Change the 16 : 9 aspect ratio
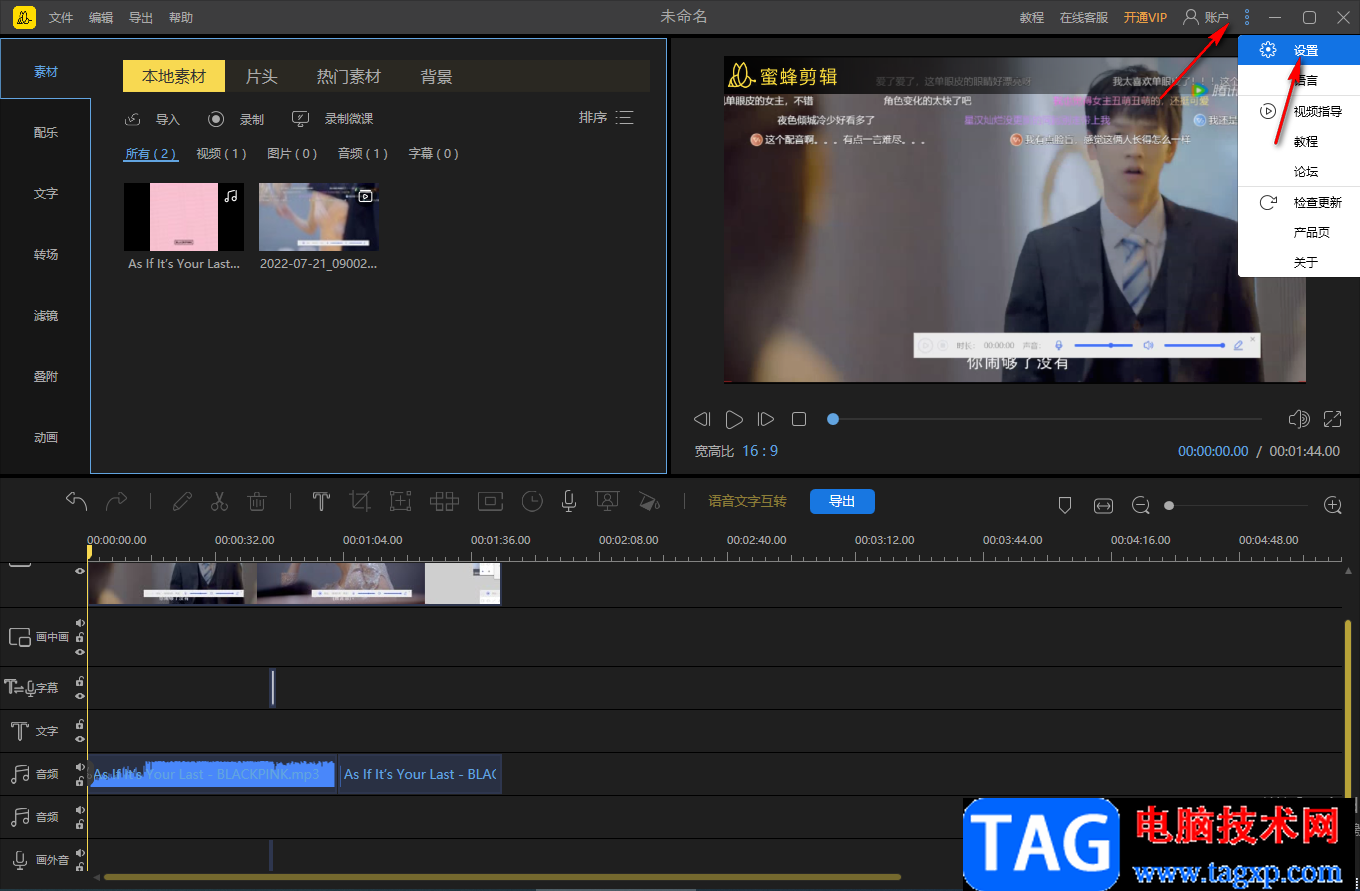Image resolution: width=1360 pixels, height=891 pixels. pos(759,451)
